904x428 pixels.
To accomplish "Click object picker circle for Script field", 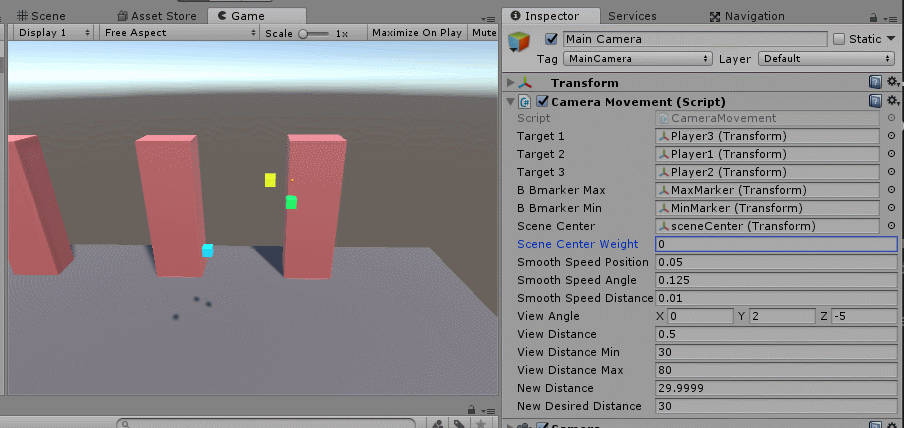I will coord(891,118).
